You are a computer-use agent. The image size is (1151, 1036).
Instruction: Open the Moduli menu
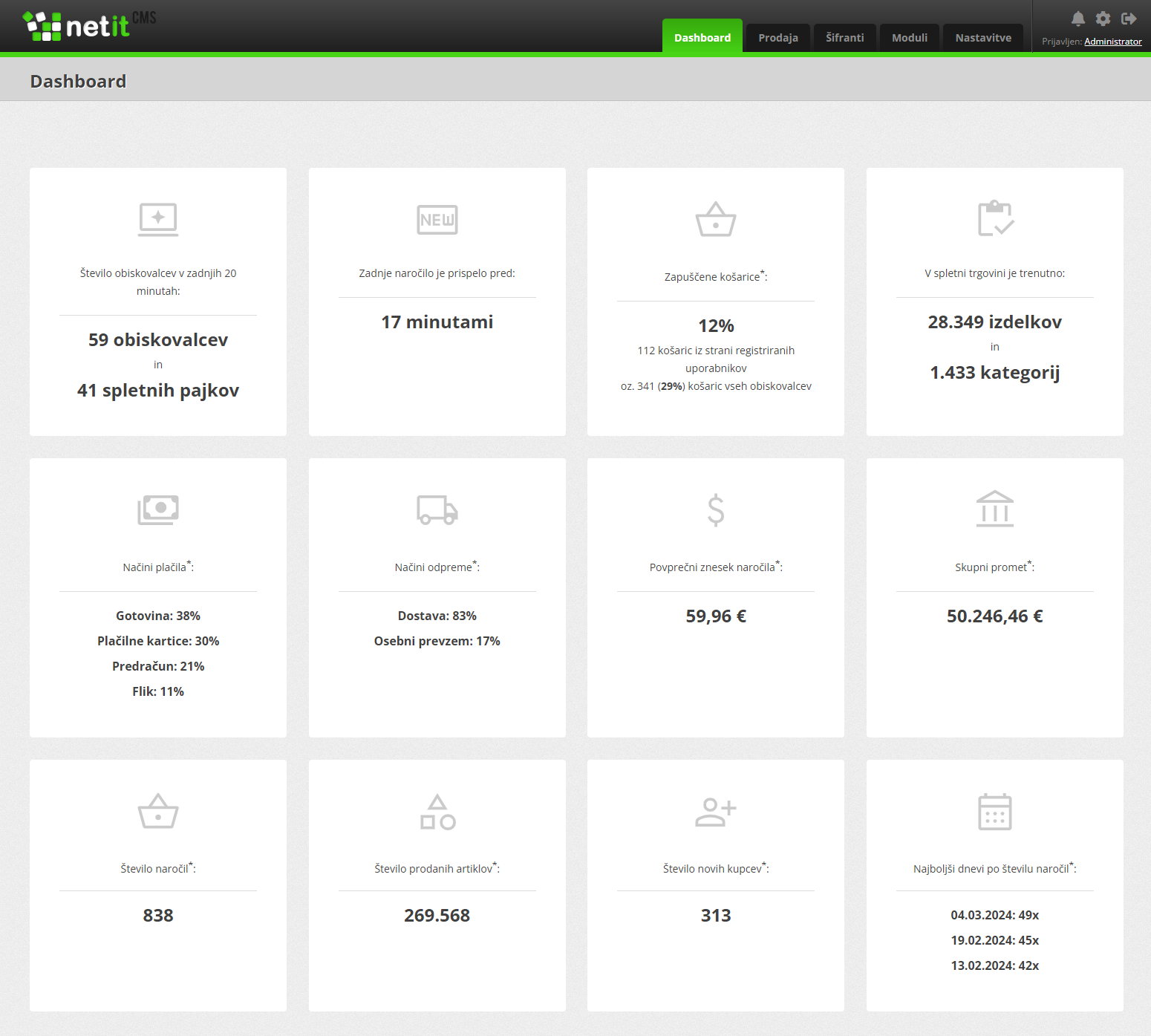click(910, 38)
